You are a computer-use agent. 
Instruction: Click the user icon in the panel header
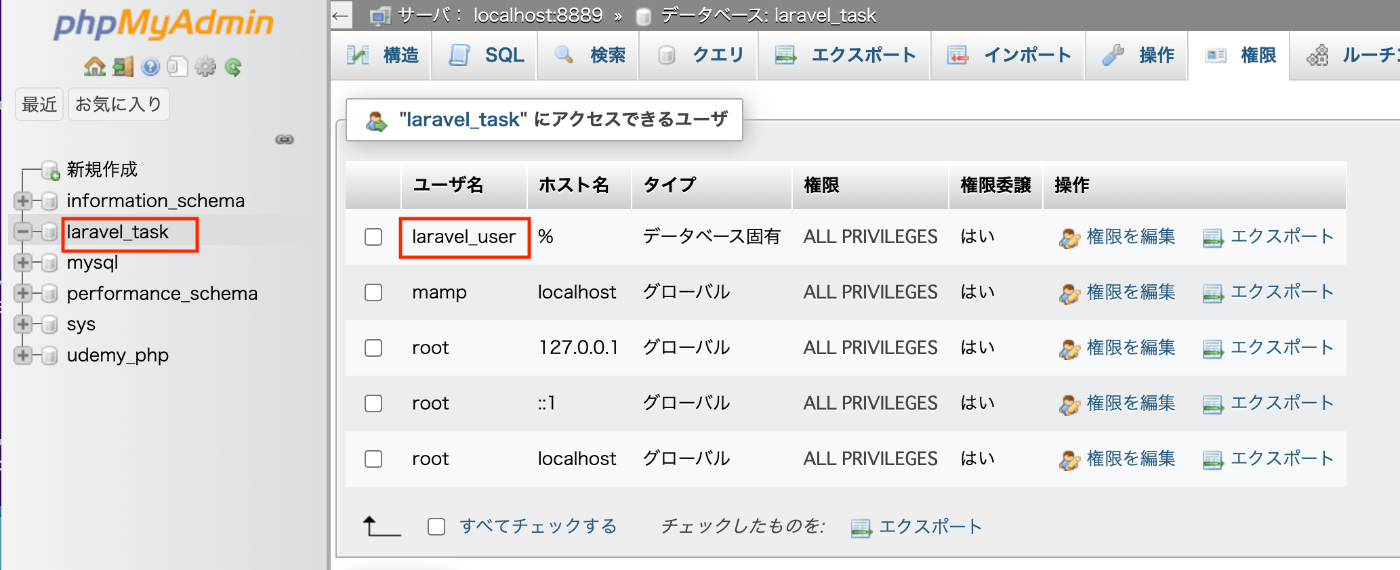point(376,121)
